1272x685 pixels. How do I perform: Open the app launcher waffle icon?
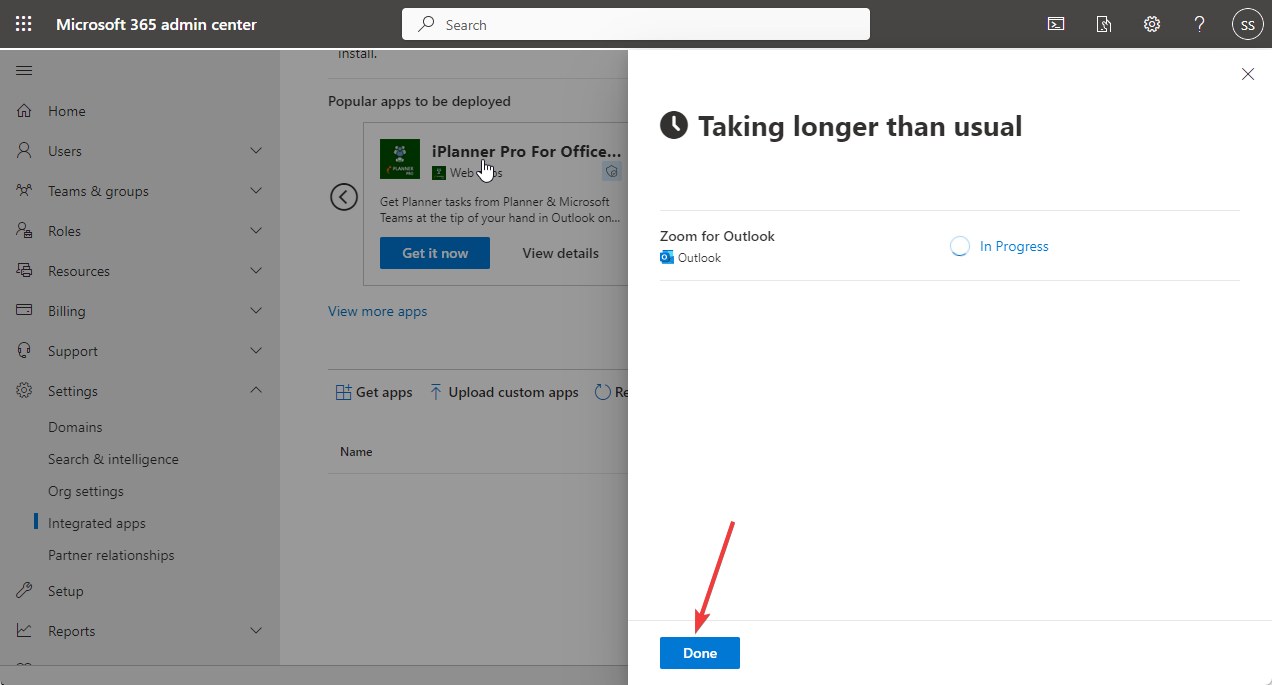[x=23, y=23]
